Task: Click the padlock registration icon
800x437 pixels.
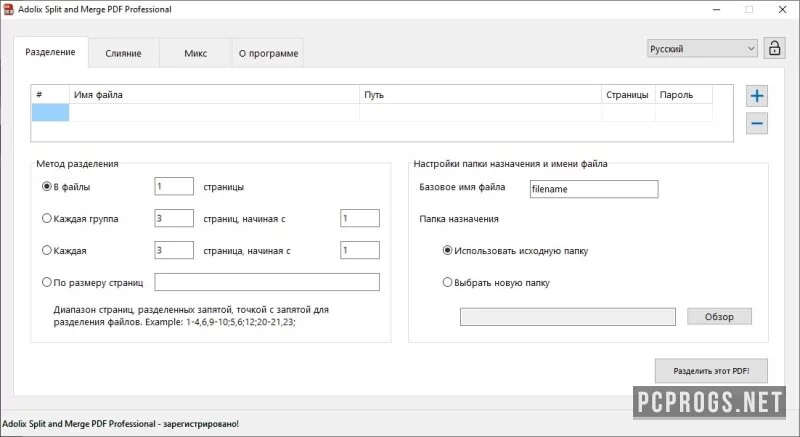Action: [774, 48]
